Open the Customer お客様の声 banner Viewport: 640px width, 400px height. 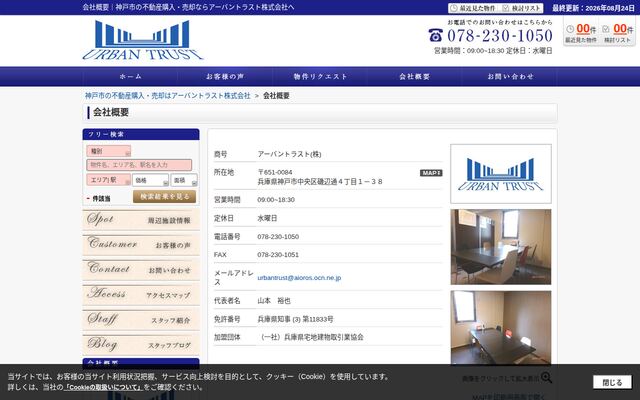click(141, 244)
